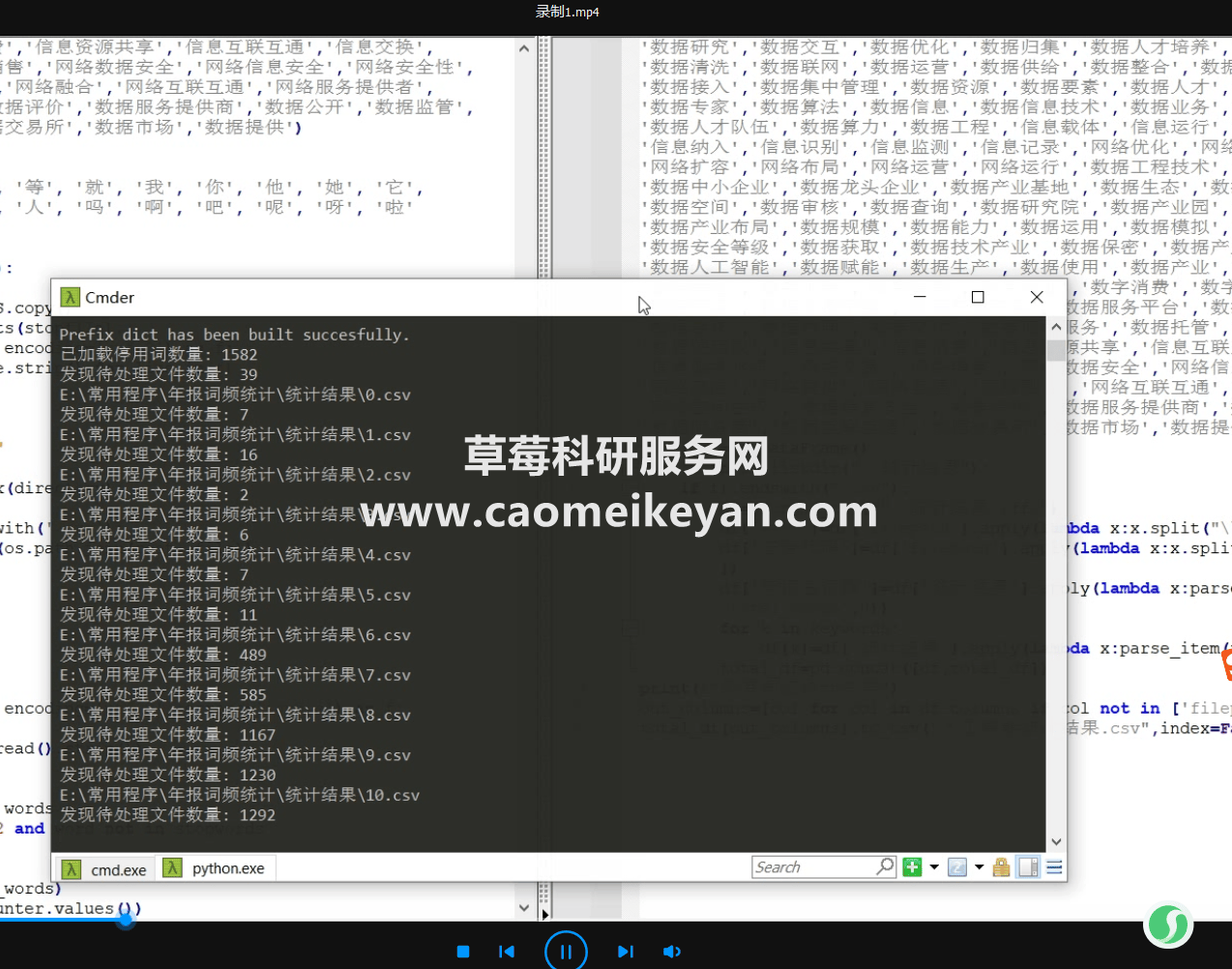Open the new console dropdown arrow
The height and width of the screenshot is (969, 1232).
pyautogui.click(x=934, y=866)
